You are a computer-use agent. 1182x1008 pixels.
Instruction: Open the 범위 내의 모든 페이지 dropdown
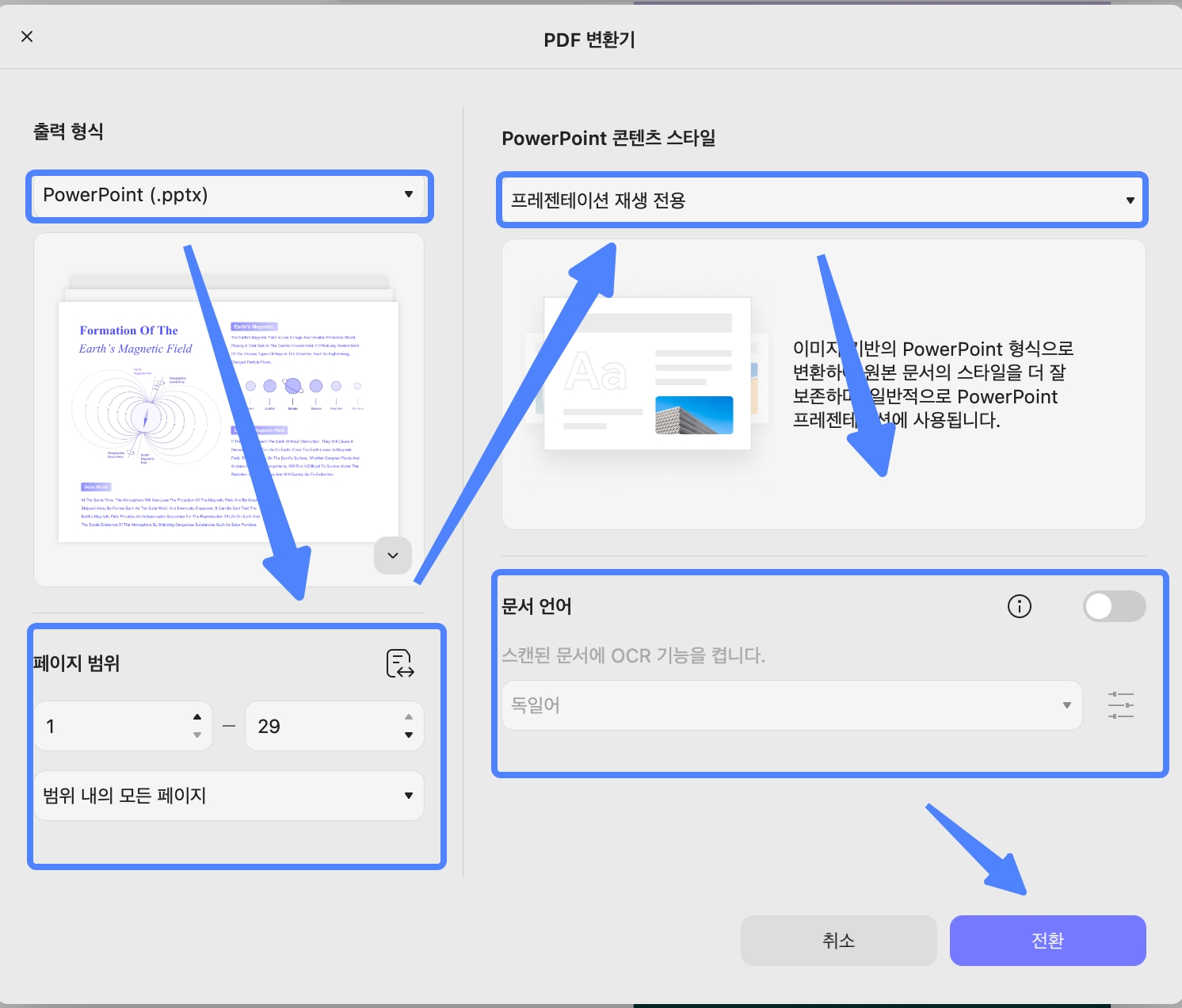click(x=229, y=796)
